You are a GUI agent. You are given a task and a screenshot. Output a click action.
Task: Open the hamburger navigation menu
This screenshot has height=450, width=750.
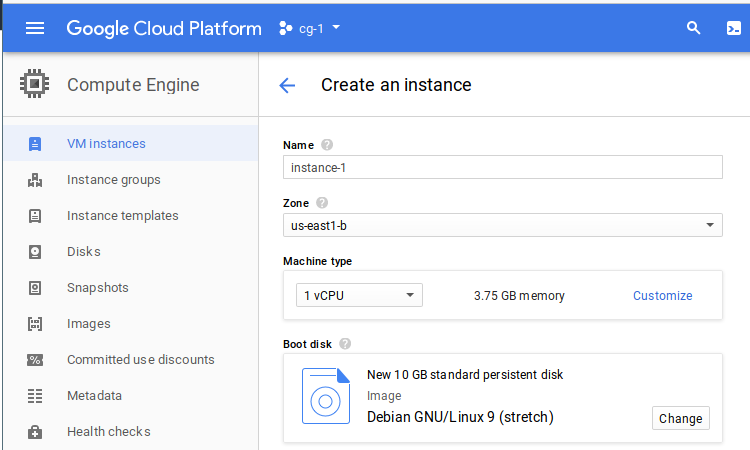[35, 28]
